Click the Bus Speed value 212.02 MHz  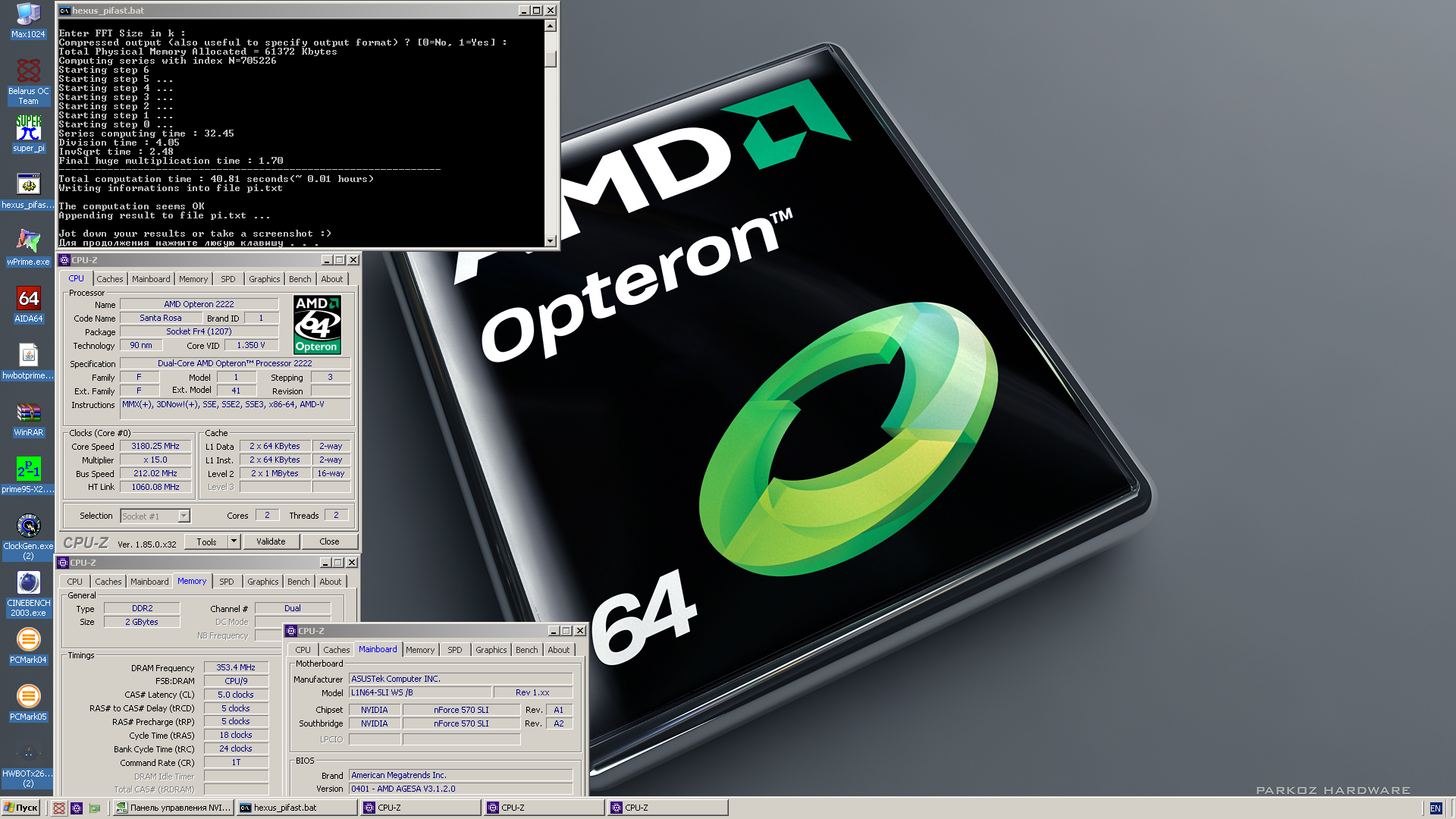pos(155,474)
